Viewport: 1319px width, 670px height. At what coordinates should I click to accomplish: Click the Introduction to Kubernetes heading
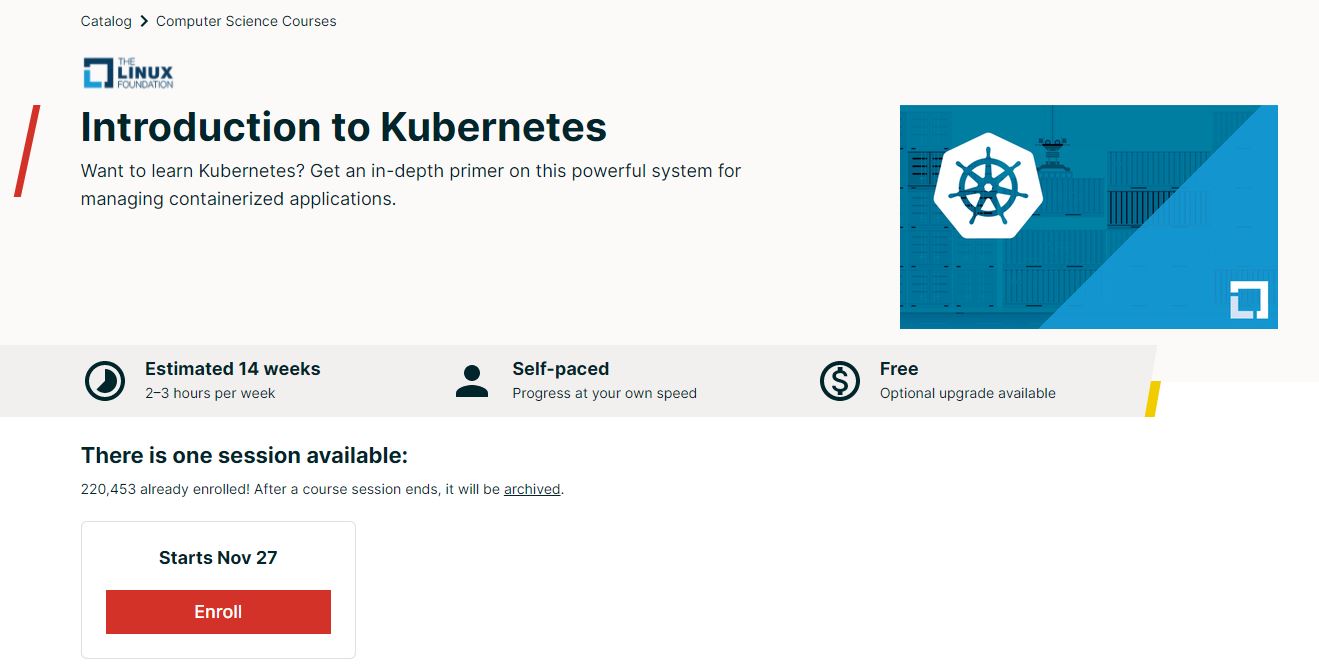point(343,127)
